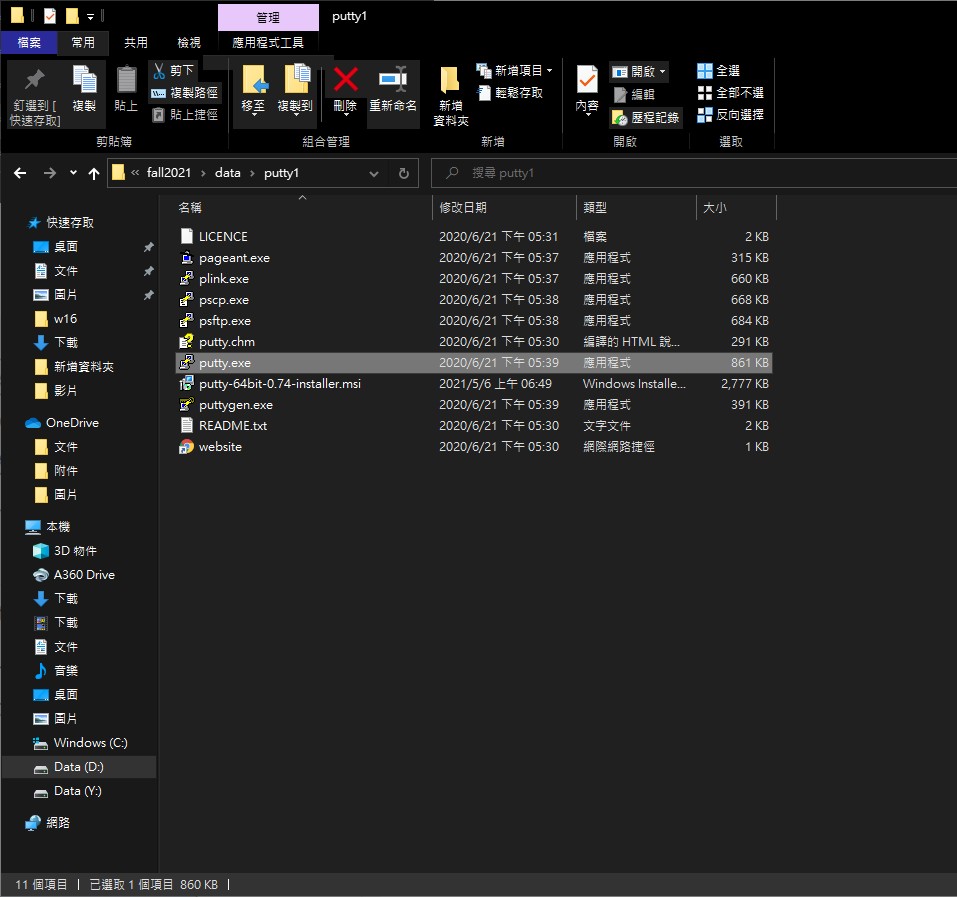The height and width of the screenshot is (897, 957).
Task: Open OneDrive in navigation pane
Action: coord(72,423)
